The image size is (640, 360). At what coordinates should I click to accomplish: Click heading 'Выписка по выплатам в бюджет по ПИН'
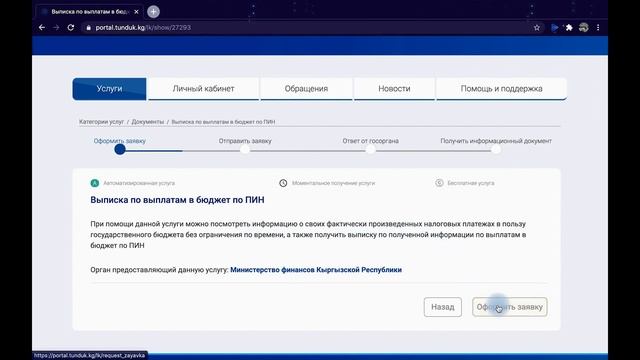(x=177, y=200)
